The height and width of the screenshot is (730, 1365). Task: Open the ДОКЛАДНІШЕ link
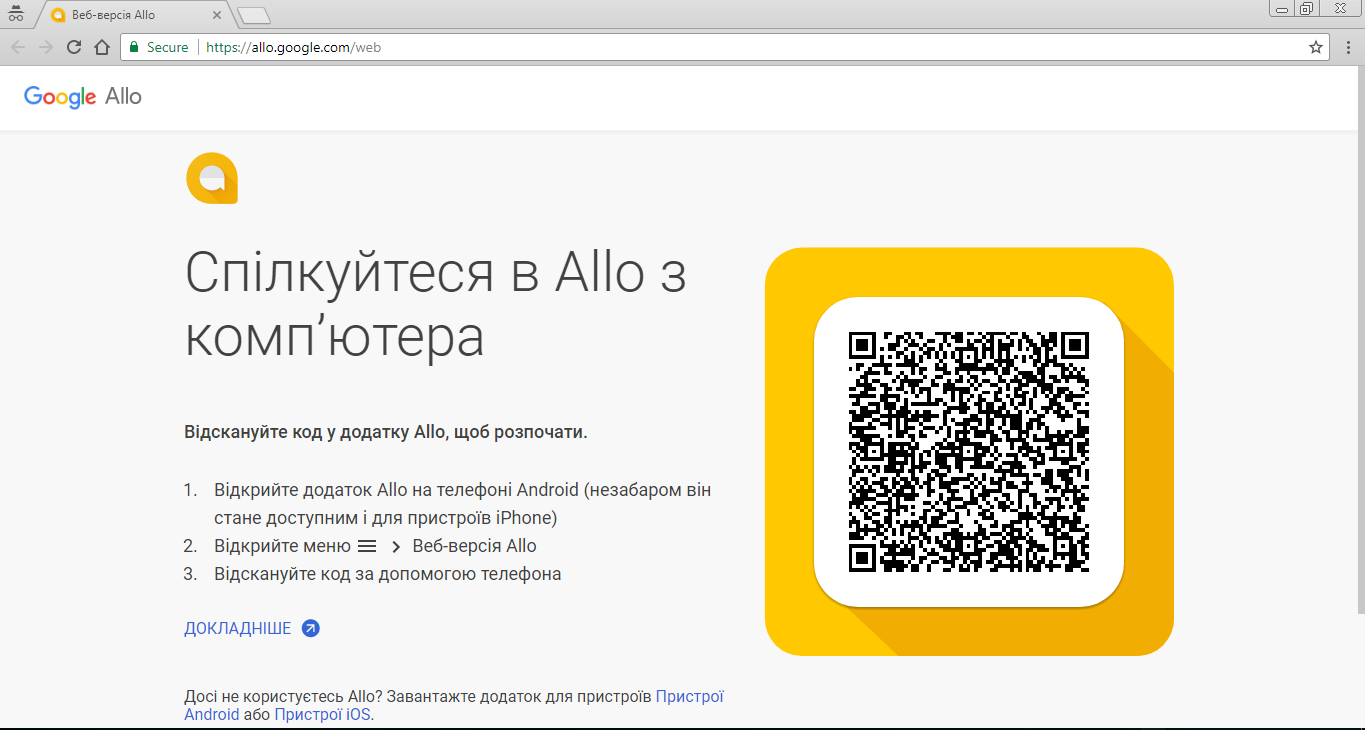238,628
